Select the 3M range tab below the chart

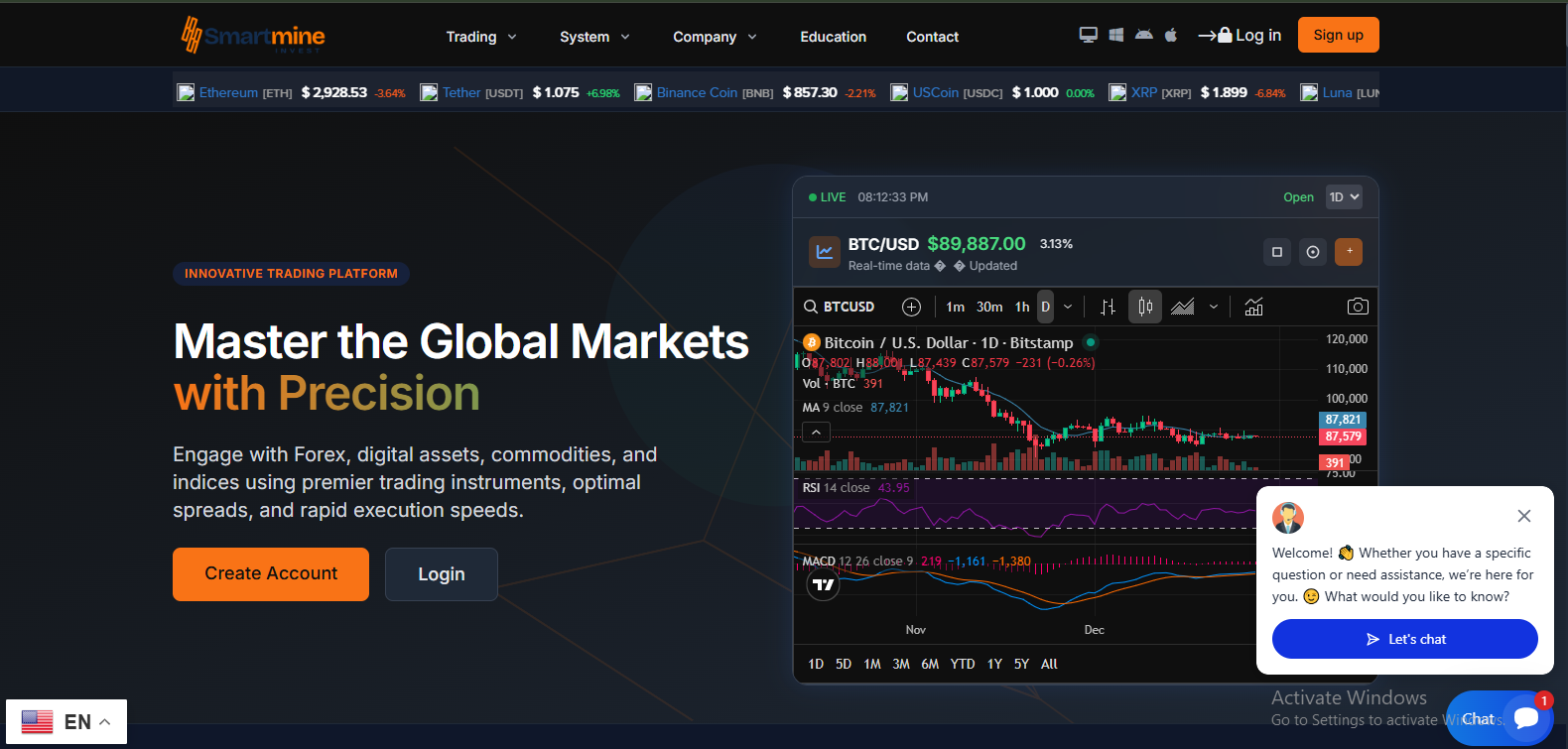click(900, 664)
